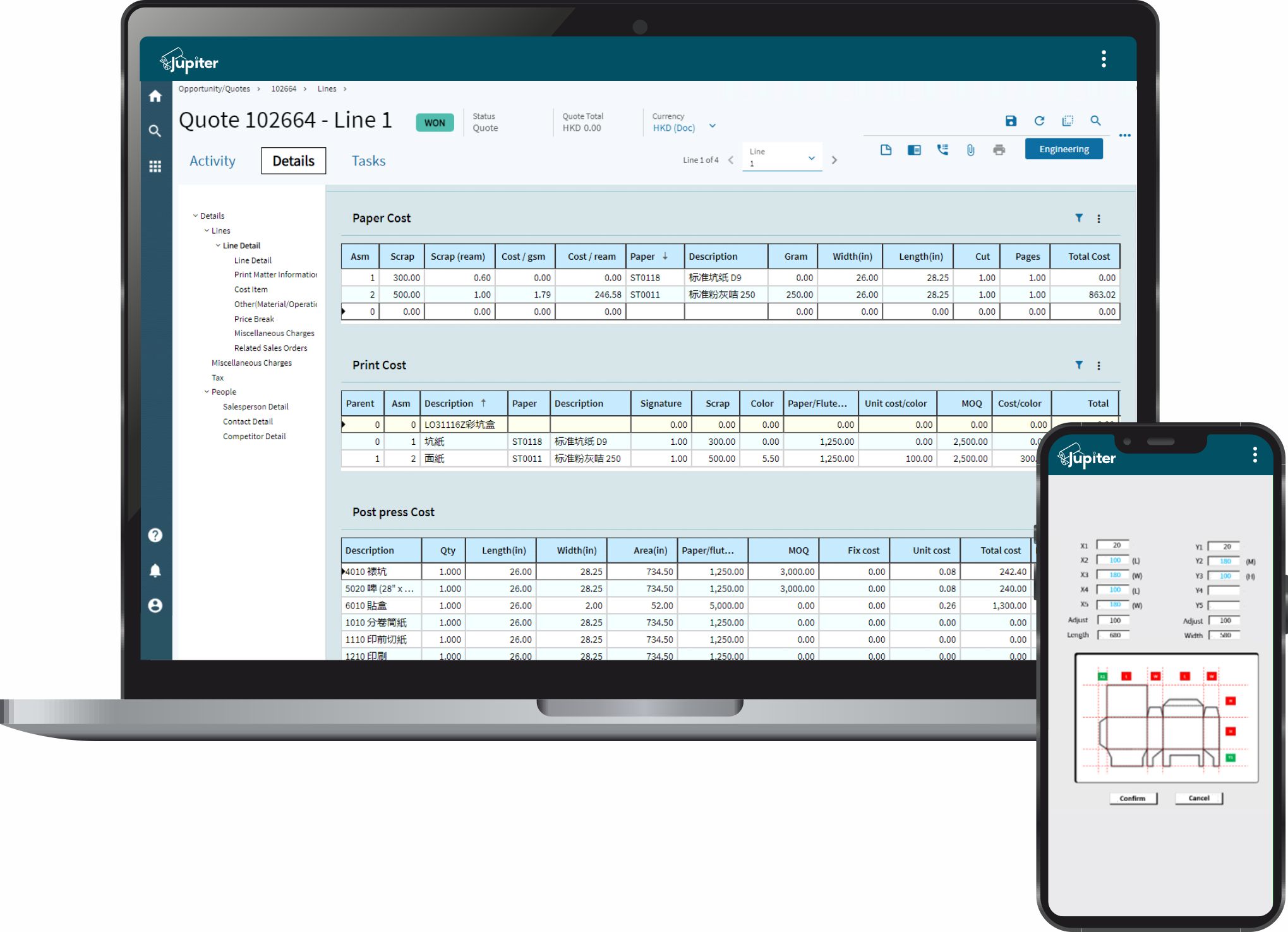
Task: Open the apps grid icon in sidebar
Action: tap(155, 166)
